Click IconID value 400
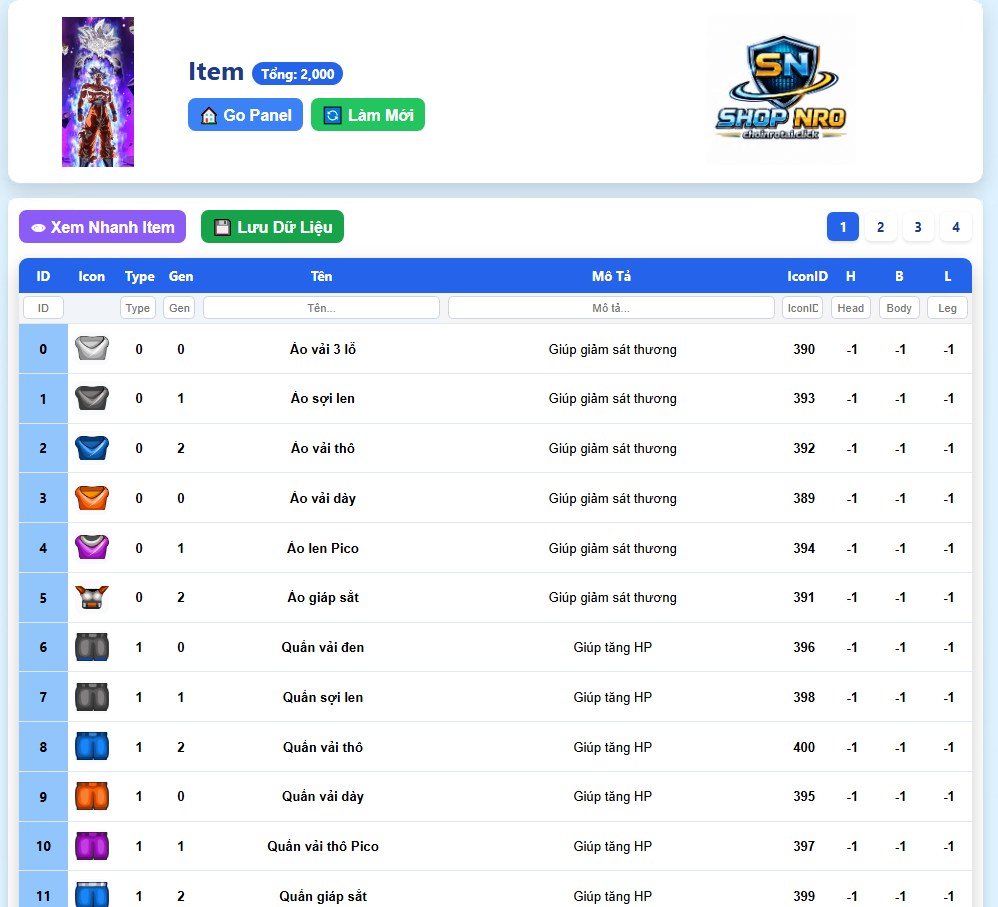This screenshot has height=907, width=998. (x=804, y=747)
